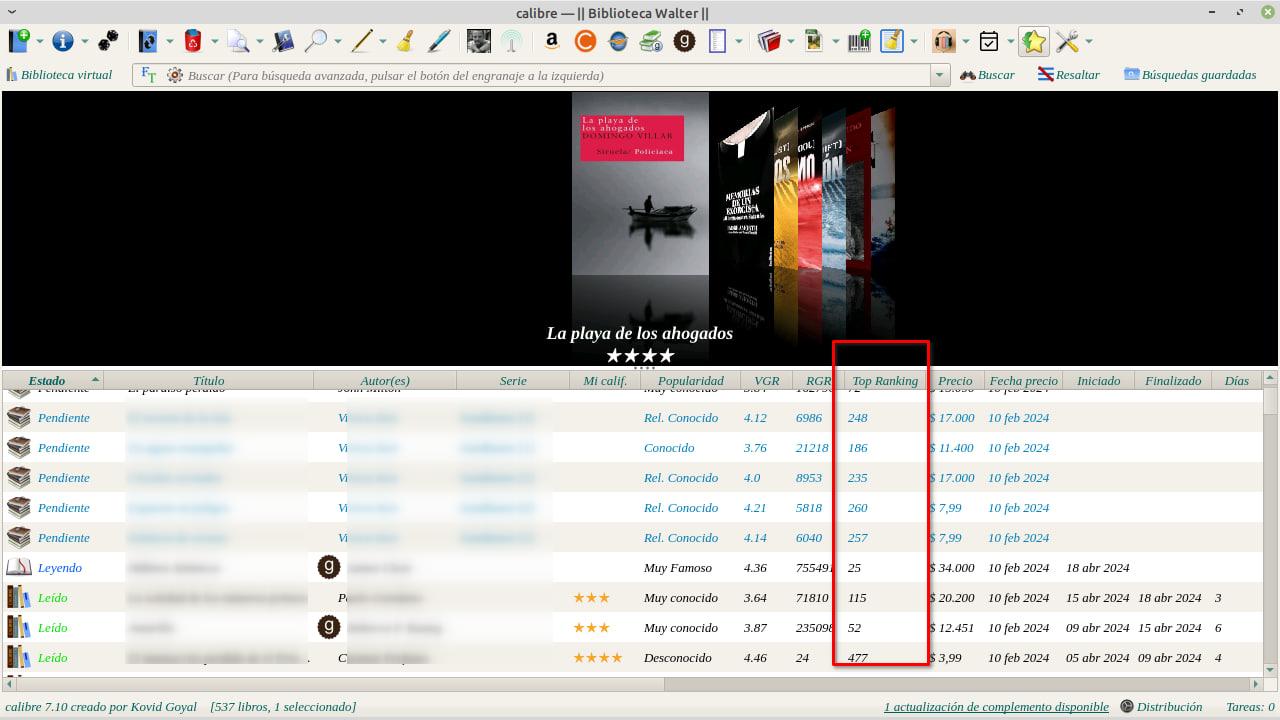Click the barcode with green plus icon
The height and width of the screenshot is (720, 1280).
pos(859,41)
